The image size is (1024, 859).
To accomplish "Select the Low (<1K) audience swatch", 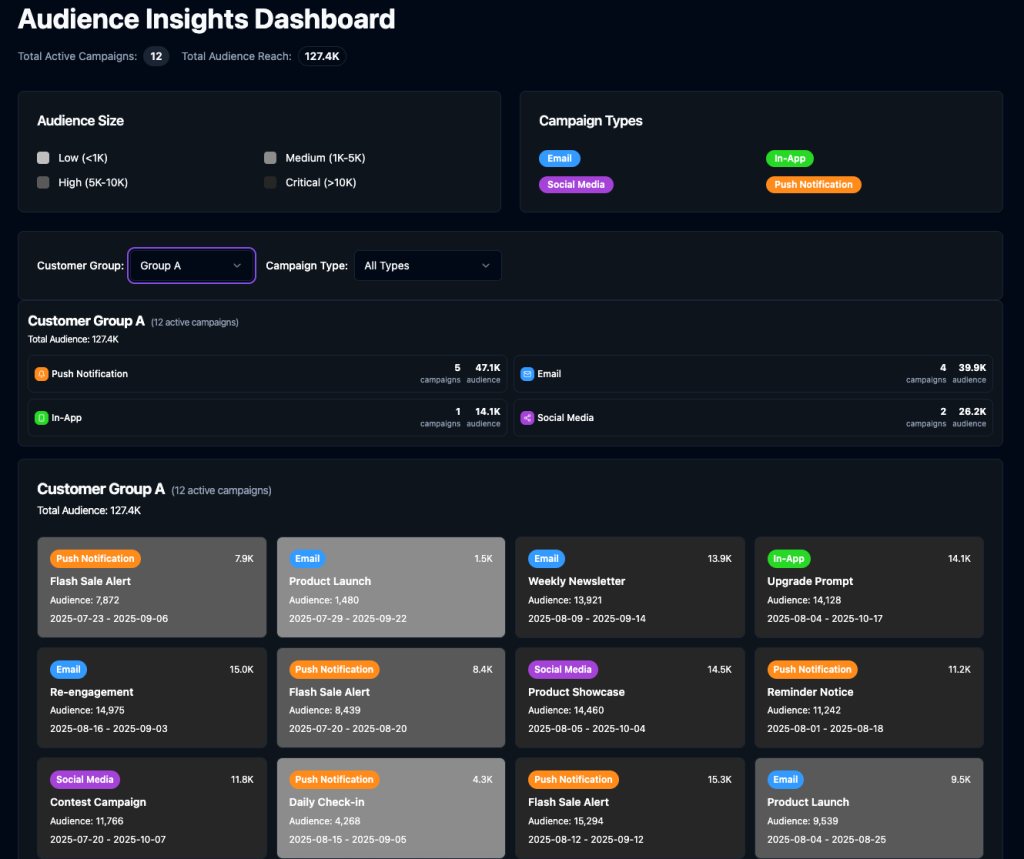I will [x=43, y=158].
